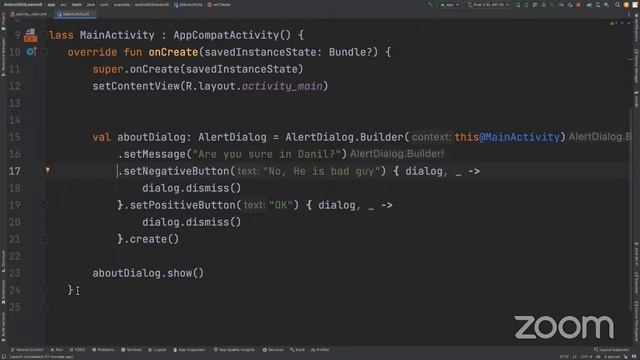Click line number 13 in the gutter
The height and width of the screenshot is (360, 640).
pos(14,103)
